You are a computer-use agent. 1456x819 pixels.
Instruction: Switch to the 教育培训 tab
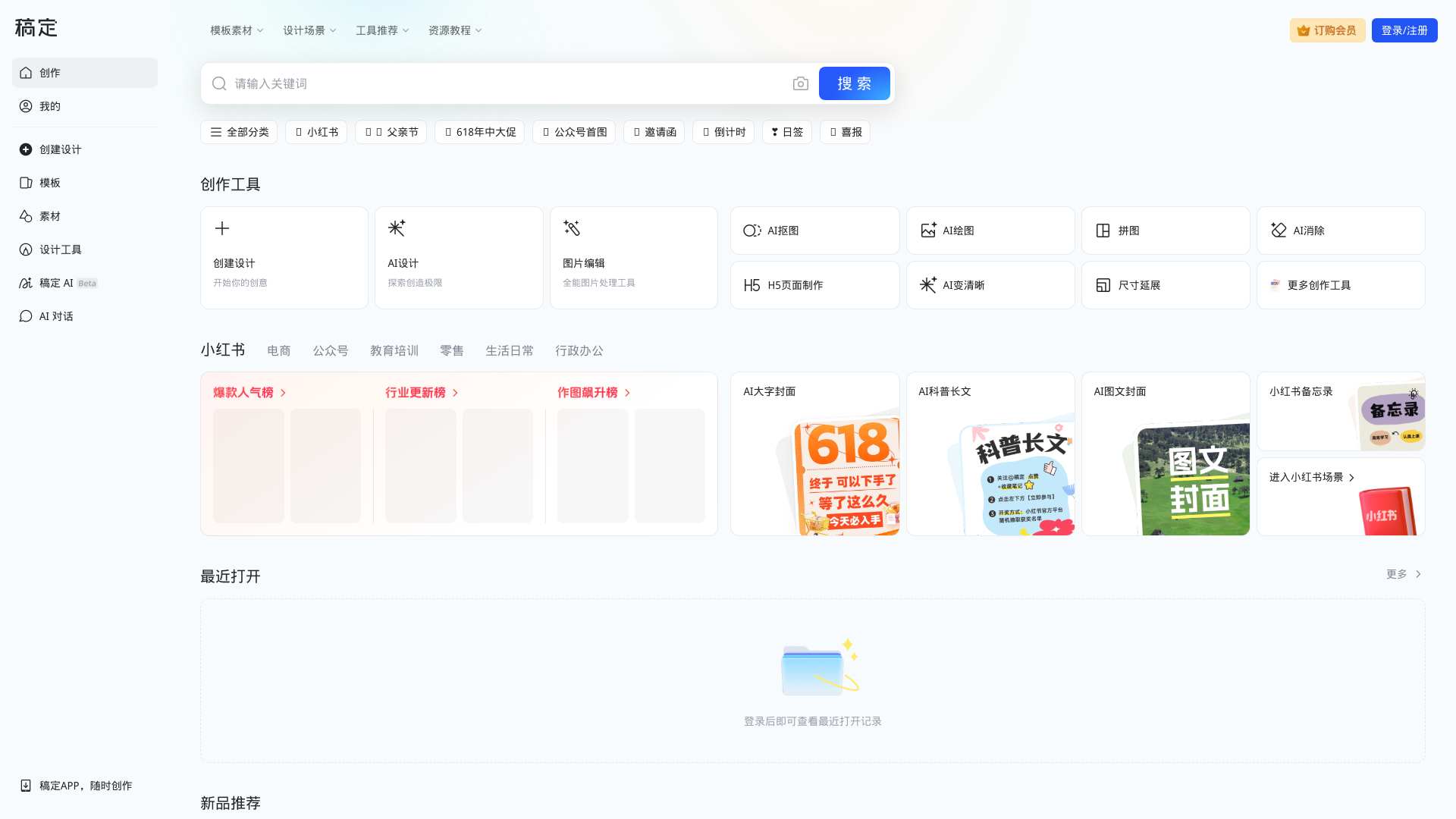[x=394, y=350]
